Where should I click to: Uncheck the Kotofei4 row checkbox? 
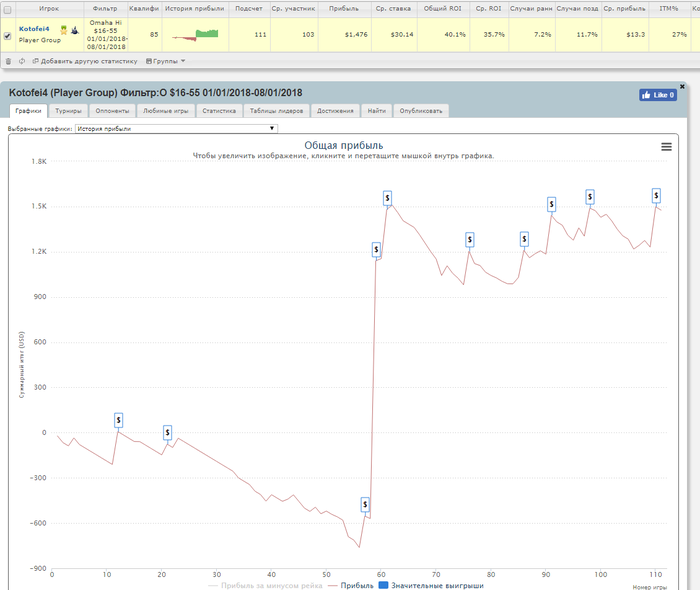click(8, 36)
